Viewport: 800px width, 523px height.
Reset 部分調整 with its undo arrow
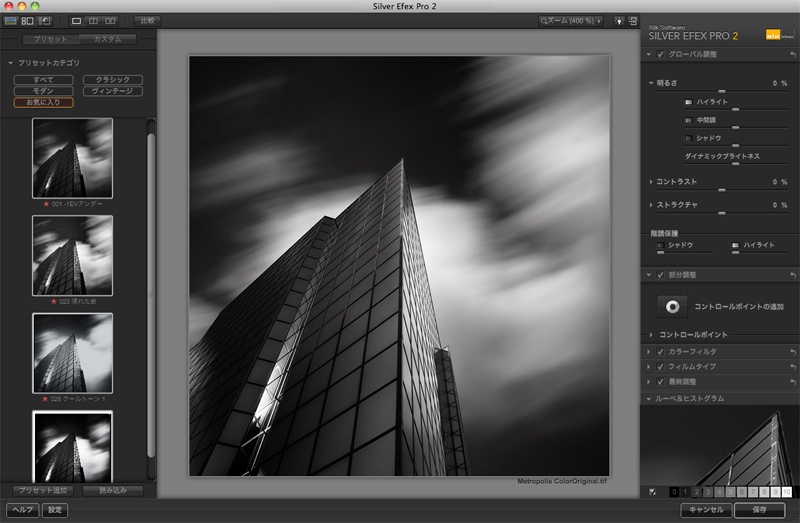[x=793, y=275]
